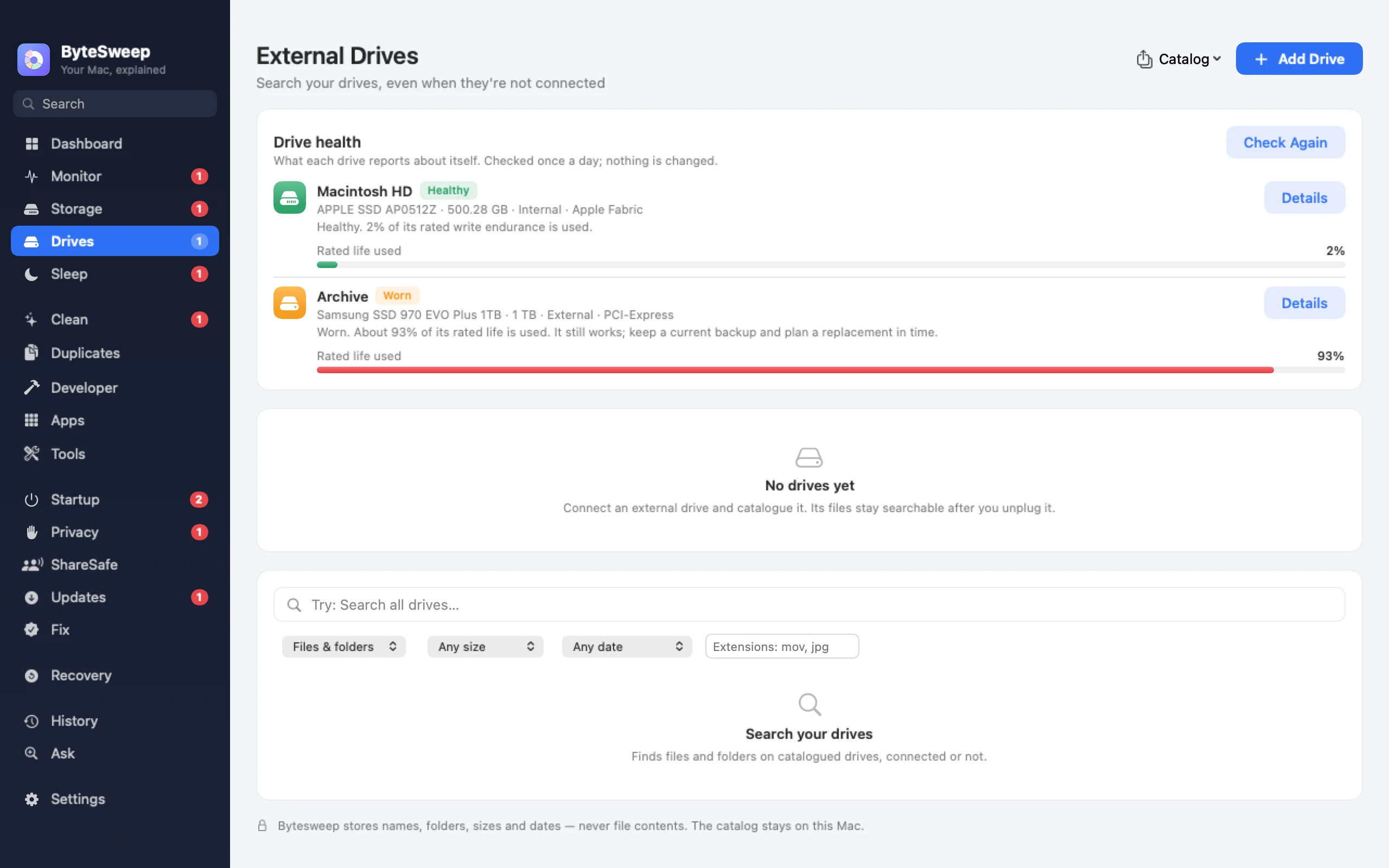This screenshot has height=868, width=1389.
Task: Open the Catalog dropdown menu
Action: (1178, 59)
